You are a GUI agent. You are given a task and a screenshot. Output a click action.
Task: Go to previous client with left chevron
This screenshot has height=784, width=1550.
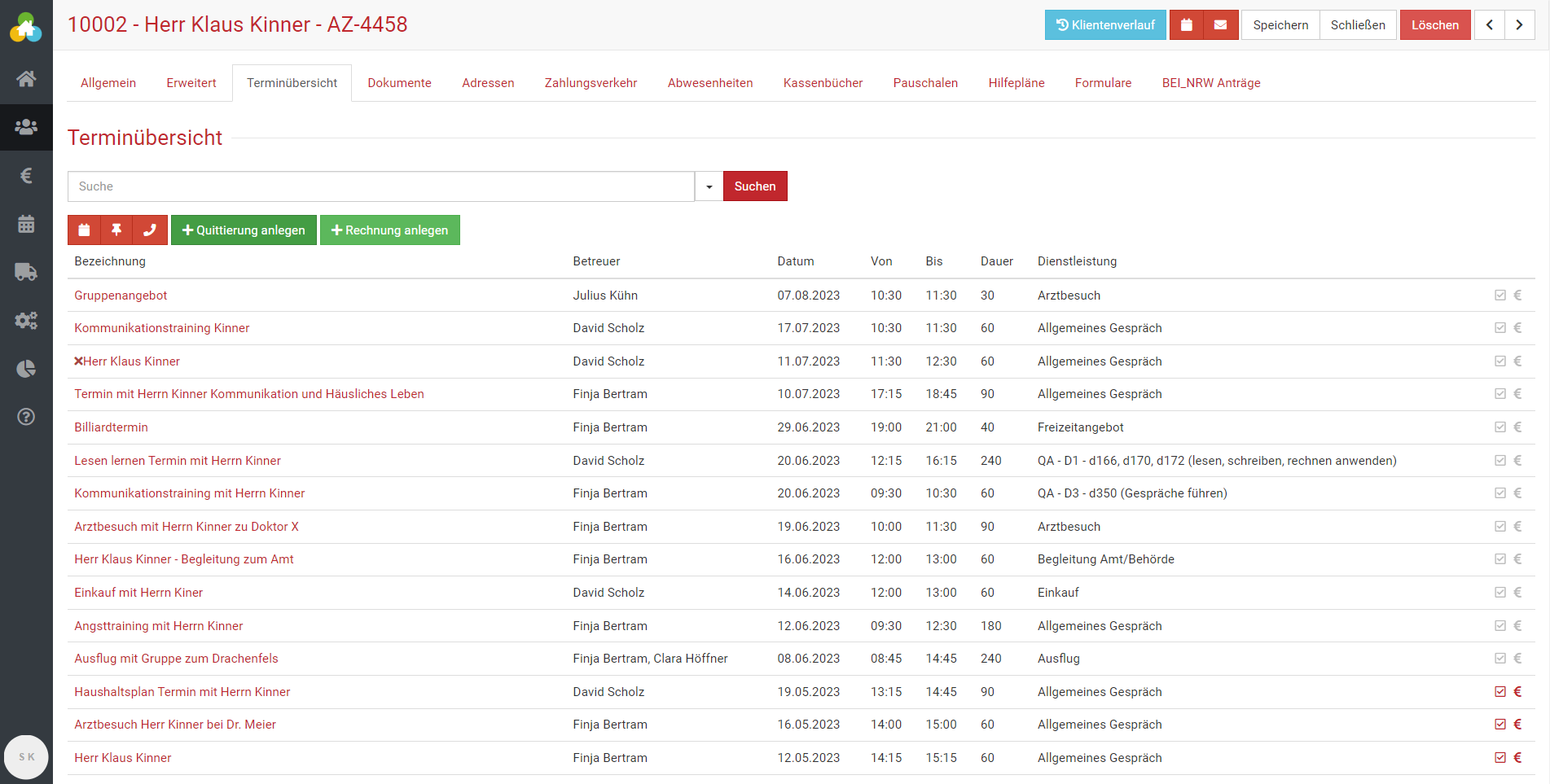(x=1489, y=25)
